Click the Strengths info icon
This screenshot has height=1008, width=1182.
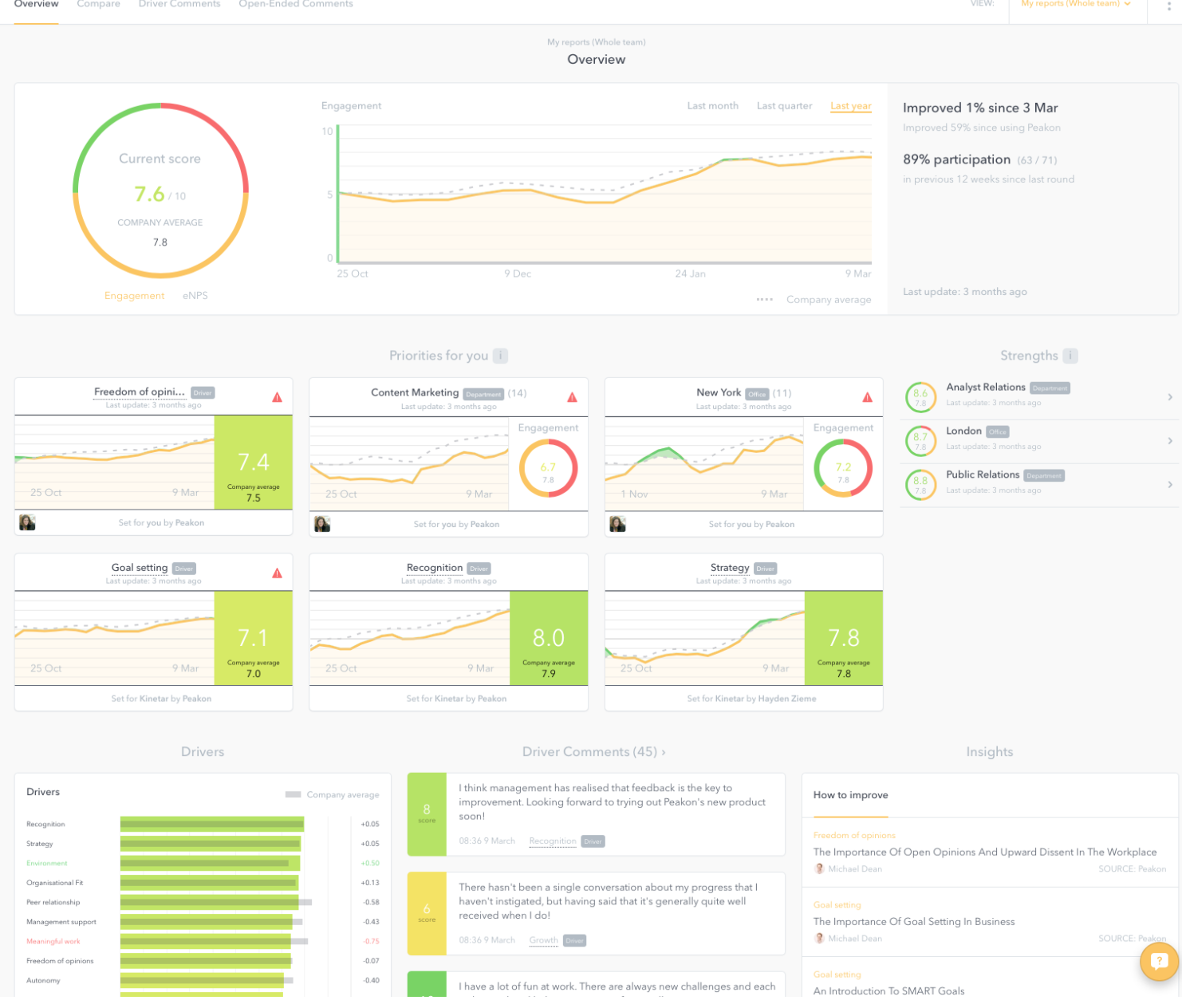click(1070, 356)
